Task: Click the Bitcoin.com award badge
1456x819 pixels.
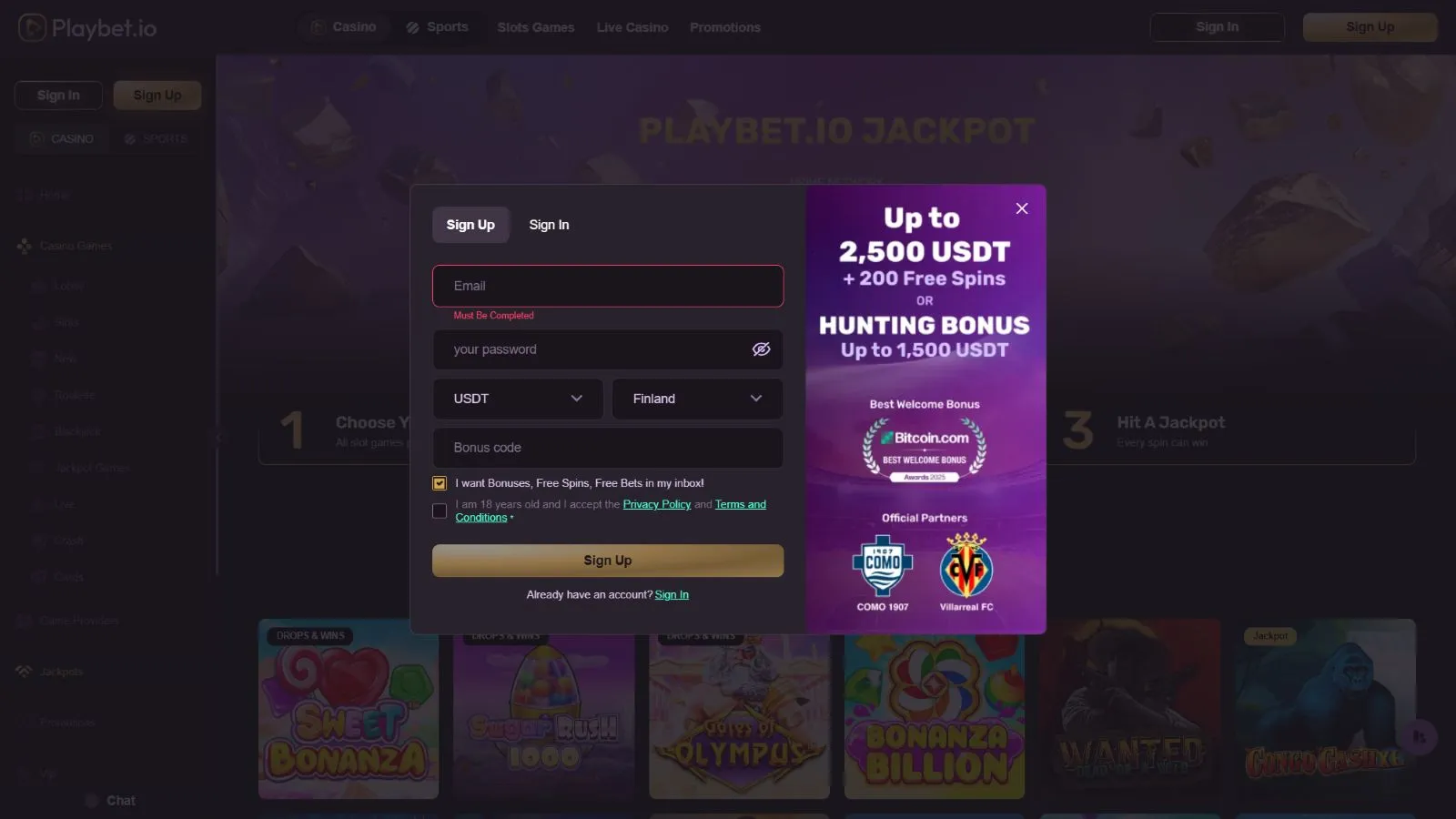Action: (x=925, y=450)
